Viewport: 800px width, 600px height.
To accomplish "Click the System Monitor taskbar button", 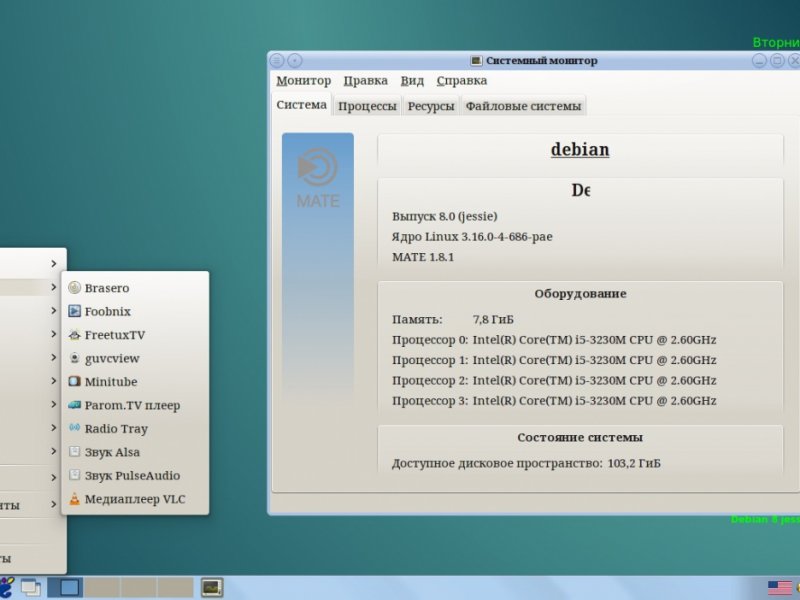I will 212,587.
